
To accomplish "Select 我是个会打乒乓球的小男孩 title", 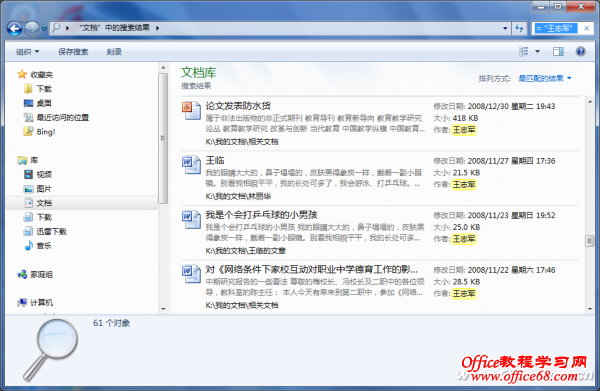I will click(x=261, y=215).
